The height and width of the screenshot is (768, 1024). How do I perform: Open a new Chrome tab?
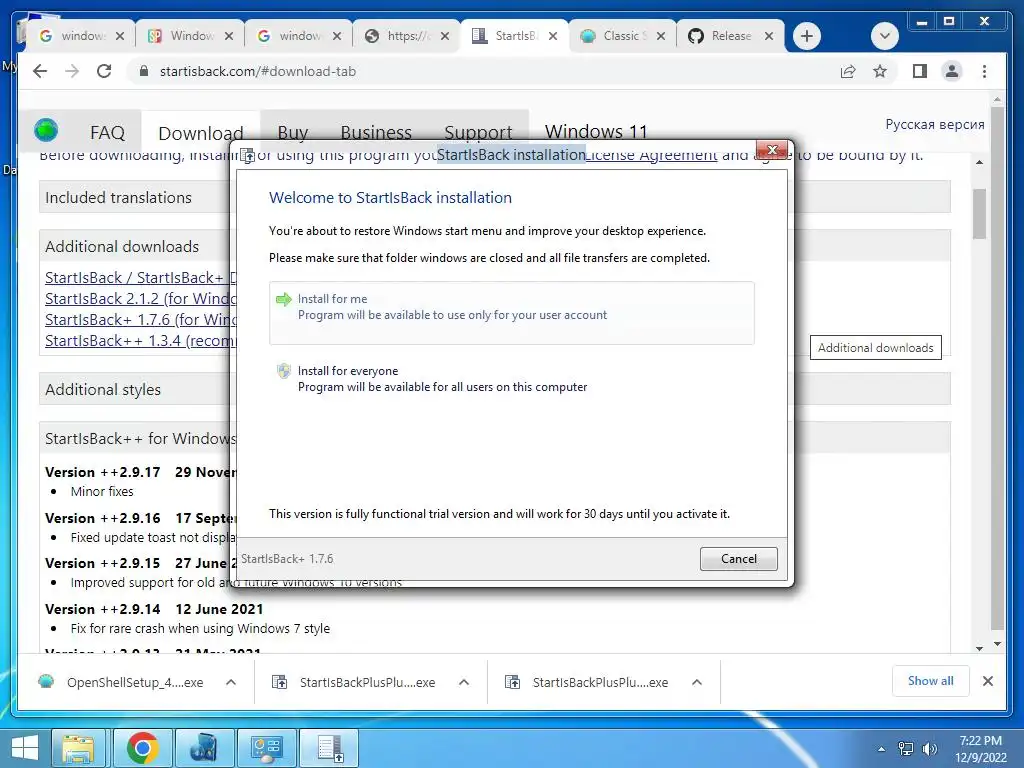[x=807, y=36]
